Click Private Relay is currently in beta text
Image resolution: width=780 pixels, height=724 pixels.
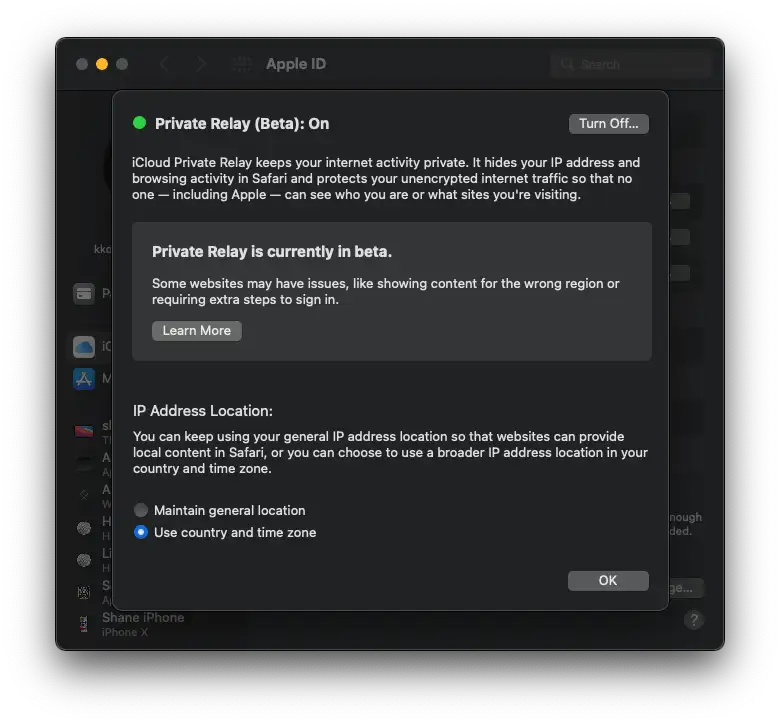[272, 251]
